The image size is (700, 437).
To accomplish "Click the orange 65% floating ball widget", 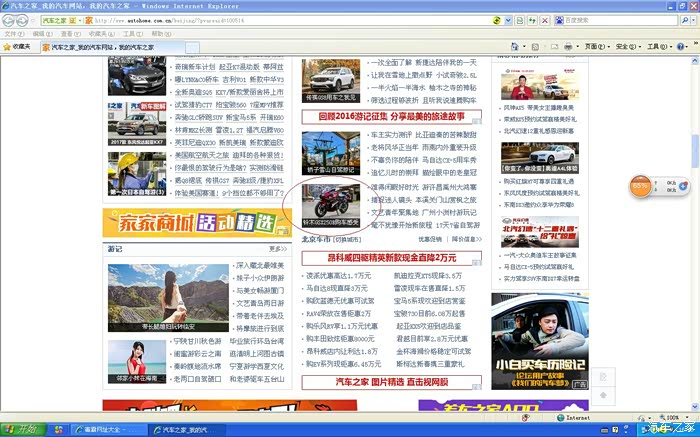I will click(x=640, y=186).
